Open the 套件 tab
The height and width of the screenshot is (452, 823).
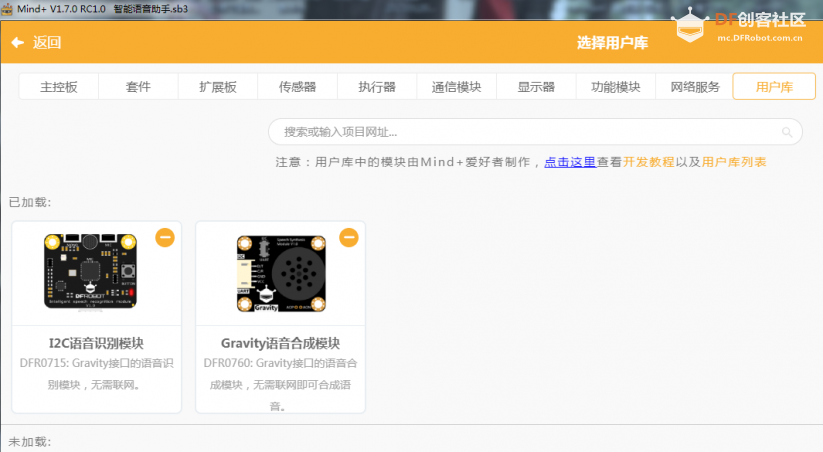[x=138, y=87]
